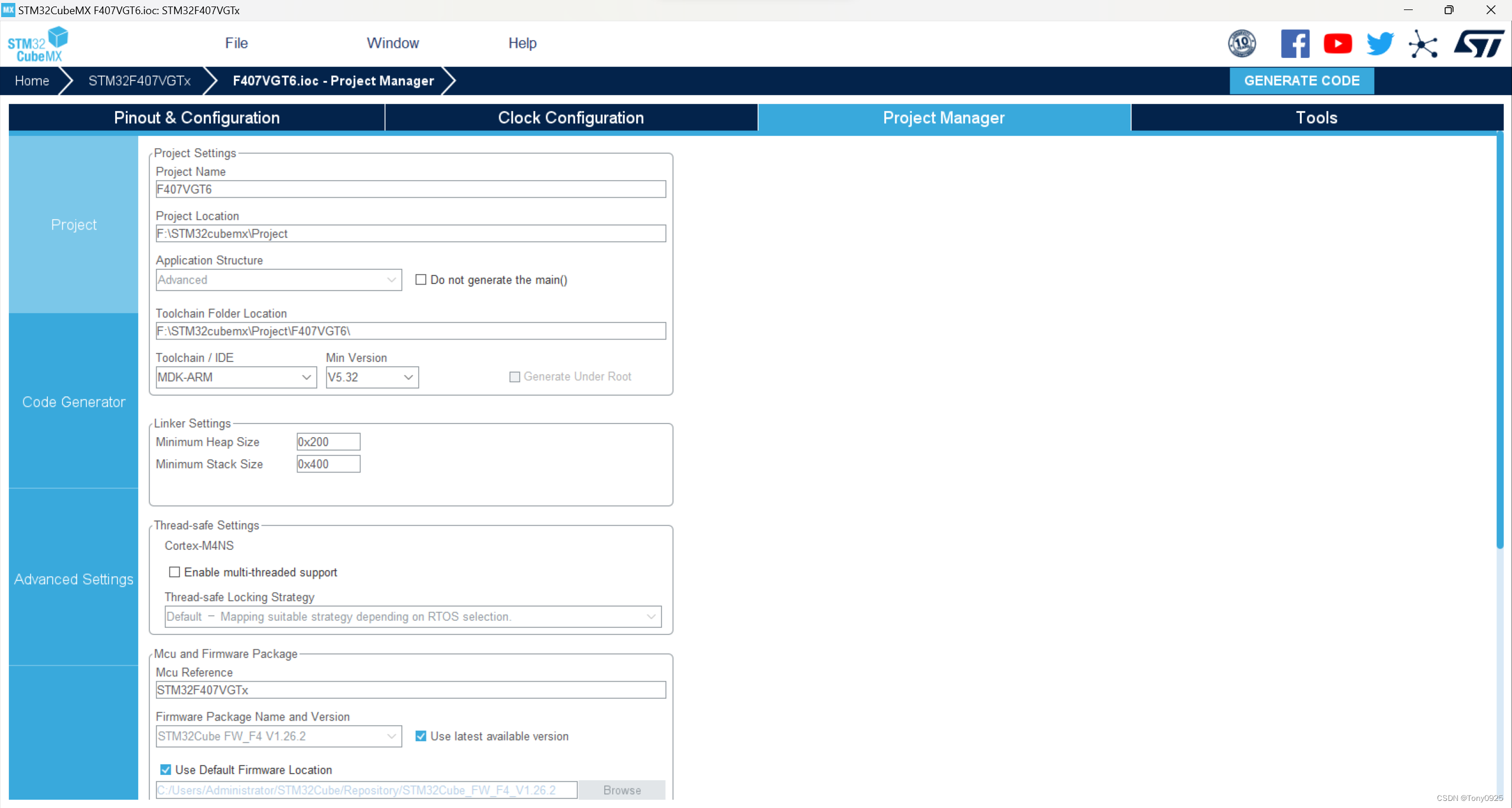This screenshot has height=808, width=1512.
Task: Click the Project Name input field
Action: click(410, 189)
